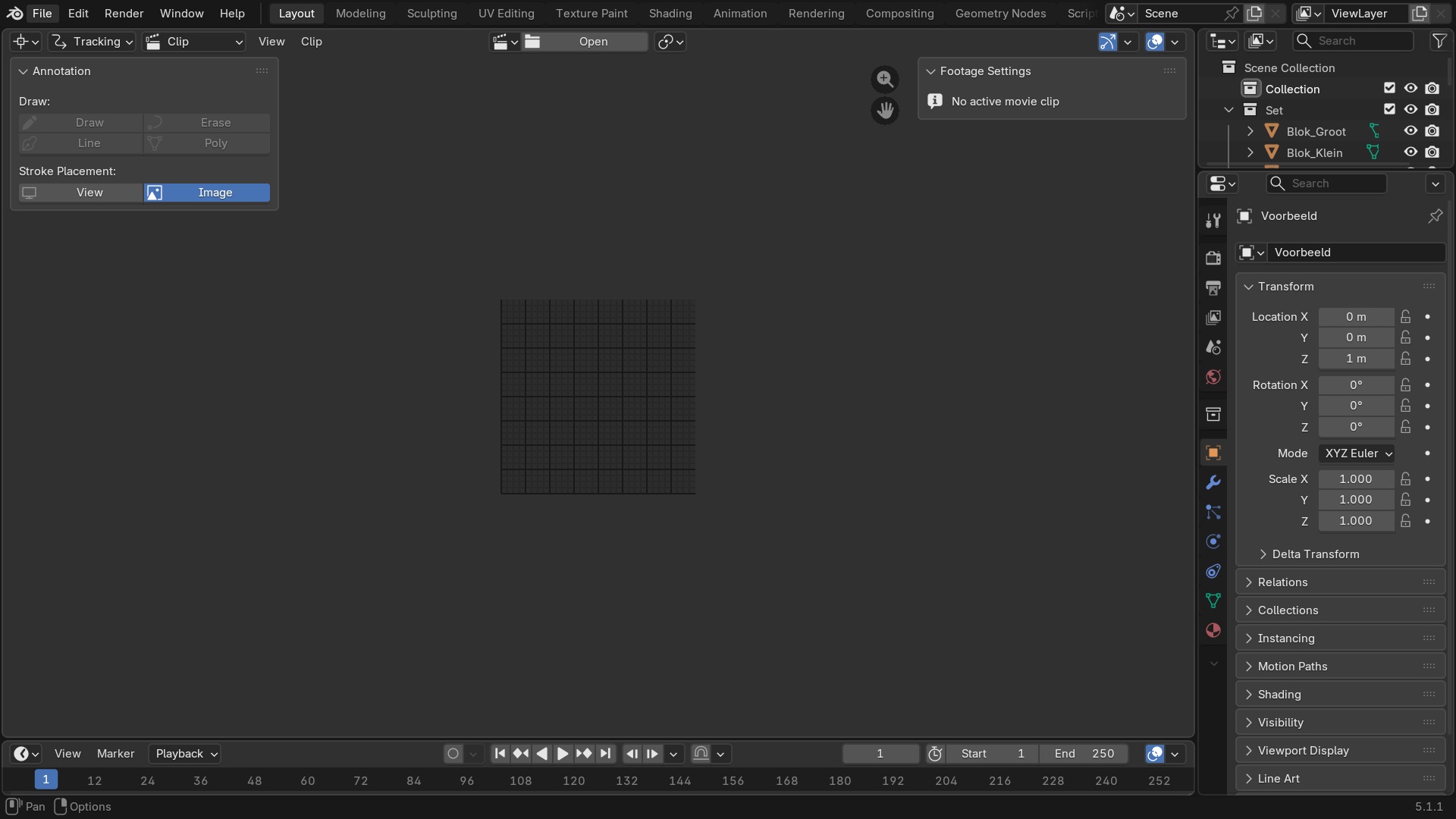Select Image stroke placement option
The image size is (1456, 819).
207,193
